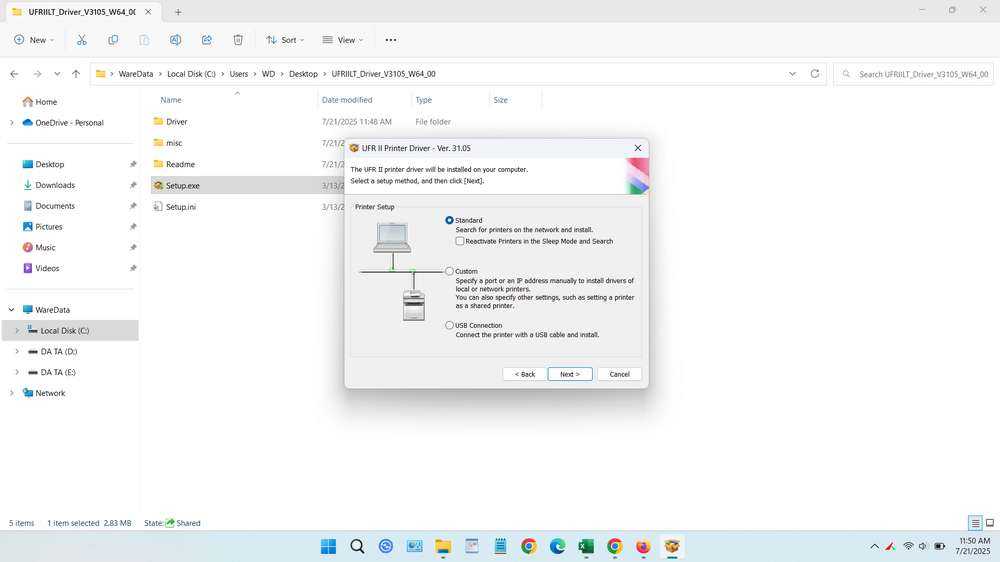Close the UFR II Printer Driver dialog
The height and width of the screenshot is (562, 1000).
[x=638, y=148]
